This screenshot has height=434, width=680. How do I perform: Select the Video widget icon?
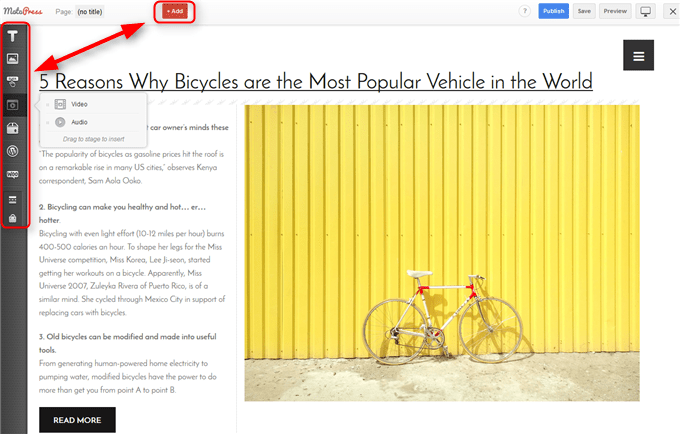coord(60,104)
